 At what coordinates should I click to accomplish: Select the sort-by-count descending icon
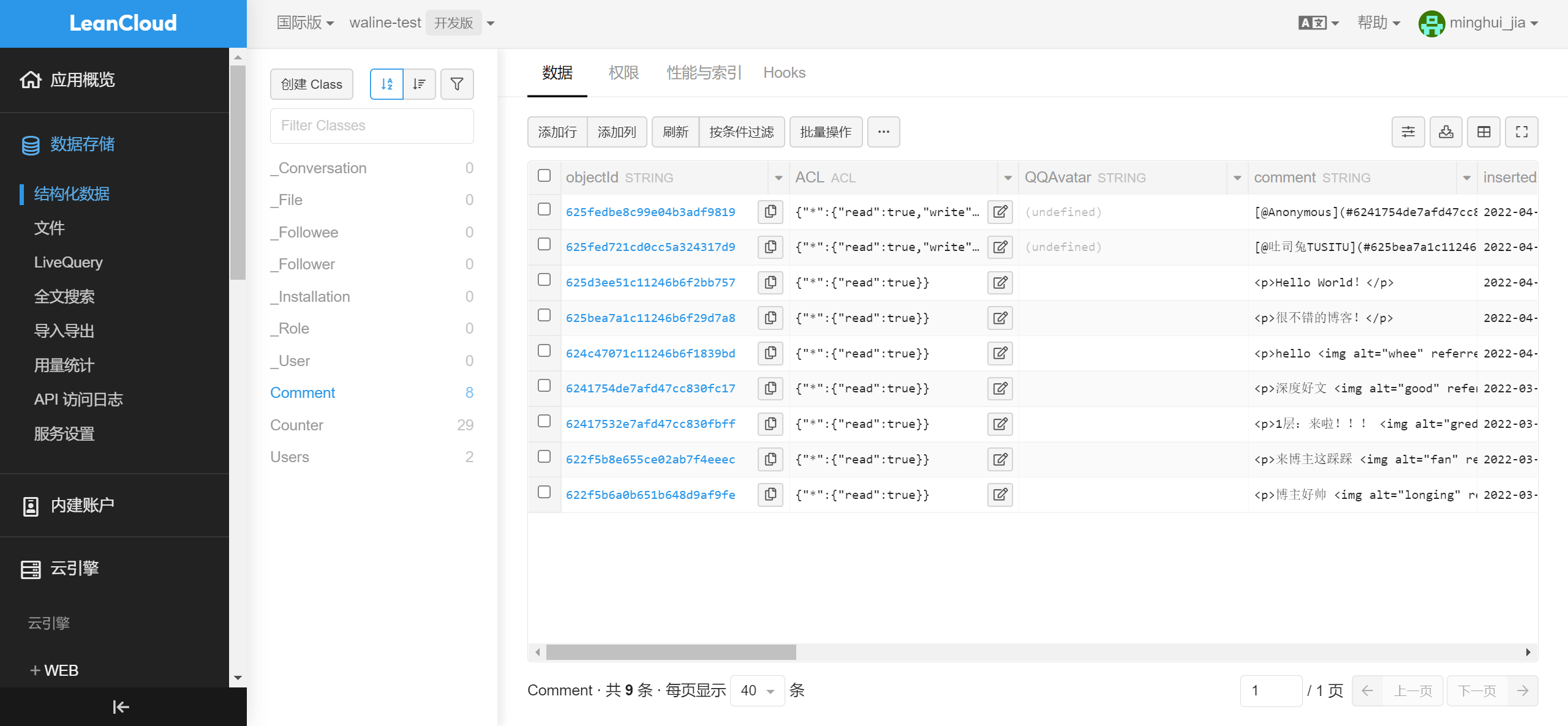click(x=419, y=84)
